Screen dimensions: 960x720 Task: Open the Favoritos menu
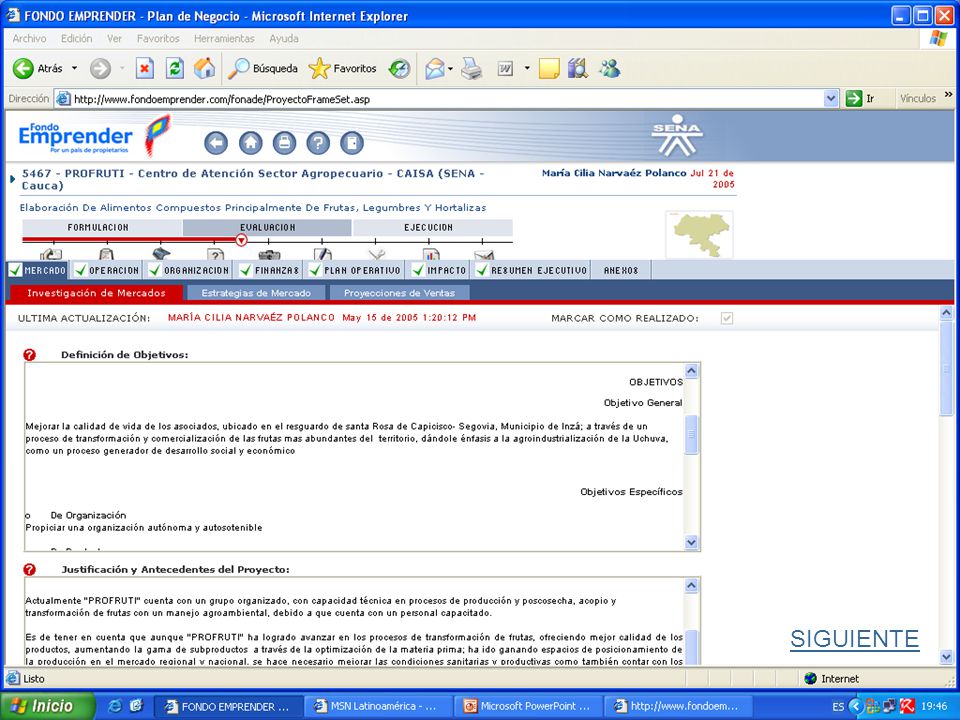point(158,39)
